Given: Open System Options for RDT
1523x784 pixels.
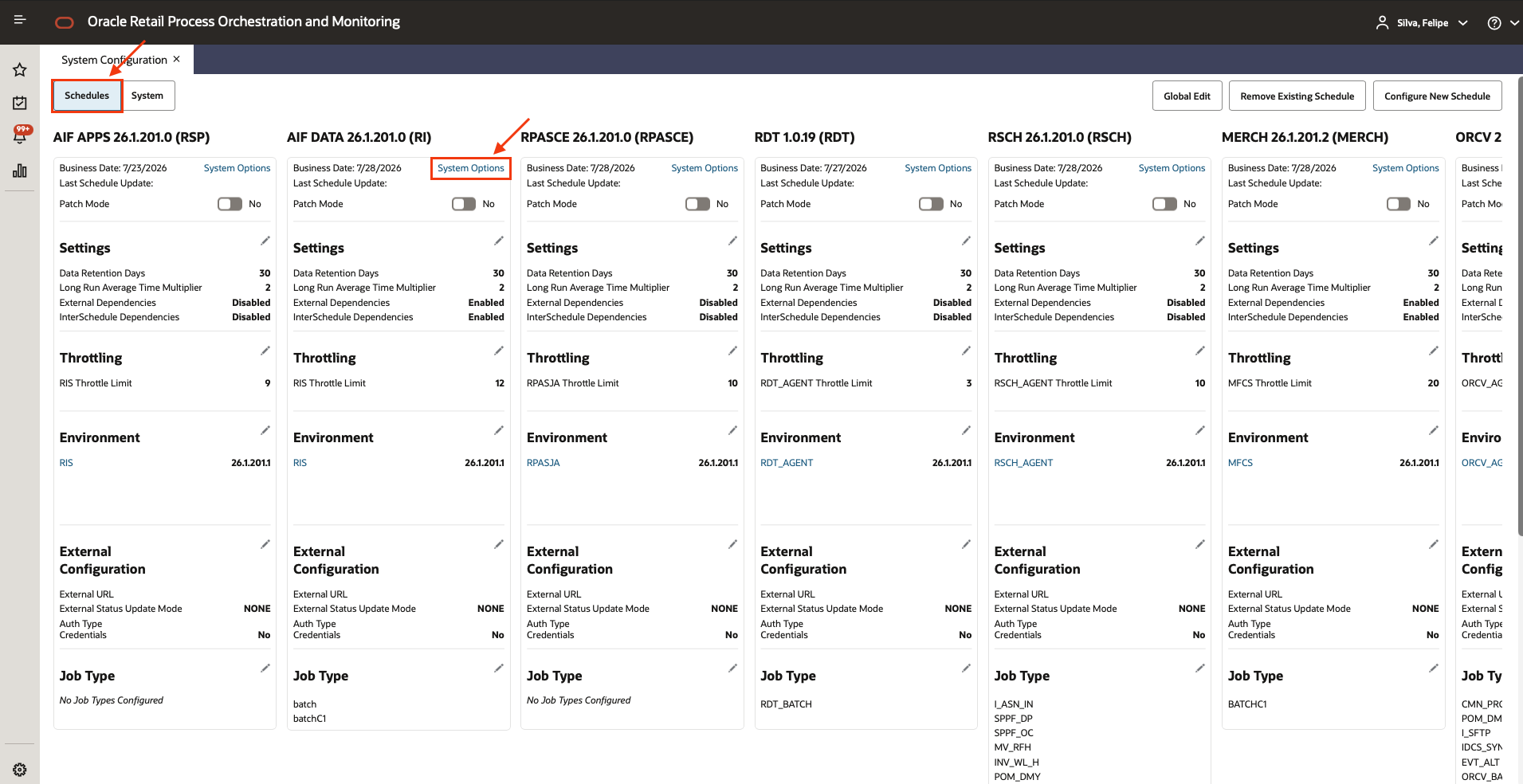Looking at the screenshot, I should pos(938,168).
